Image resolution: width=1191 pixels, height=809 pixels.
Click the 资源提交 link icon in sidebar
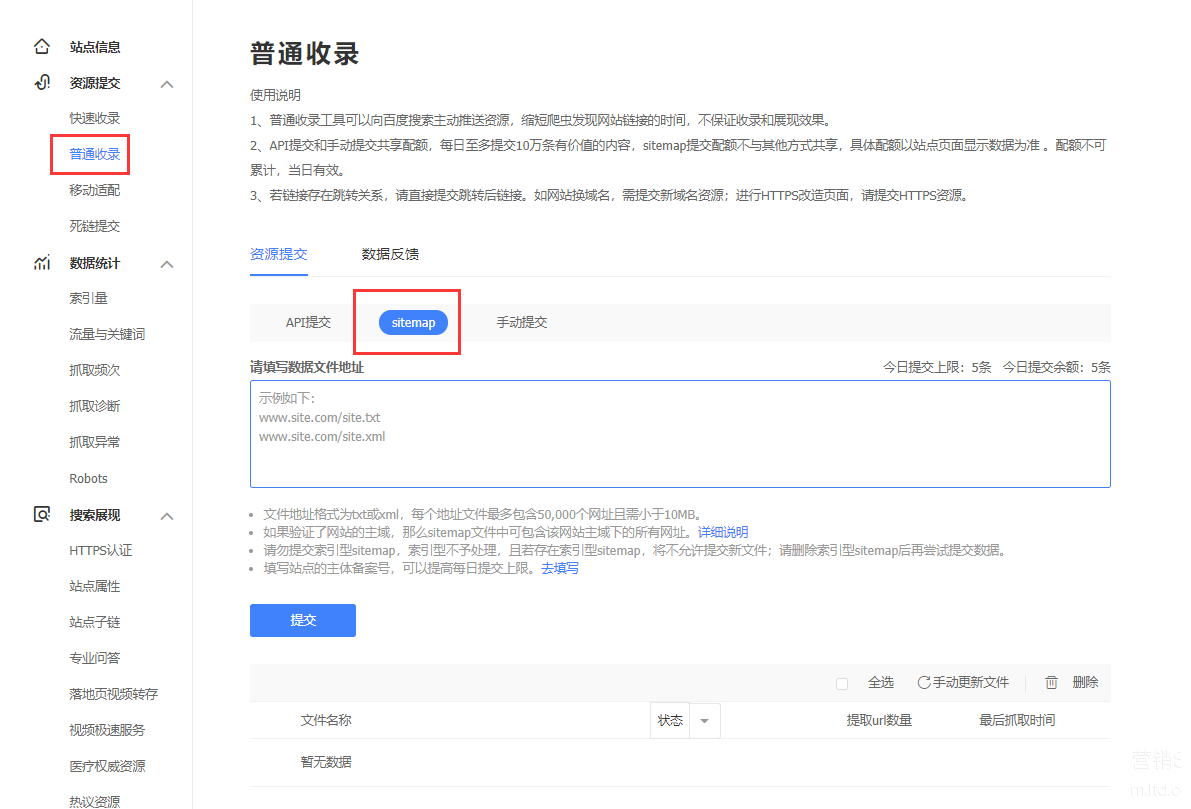[x=41, y=83]
